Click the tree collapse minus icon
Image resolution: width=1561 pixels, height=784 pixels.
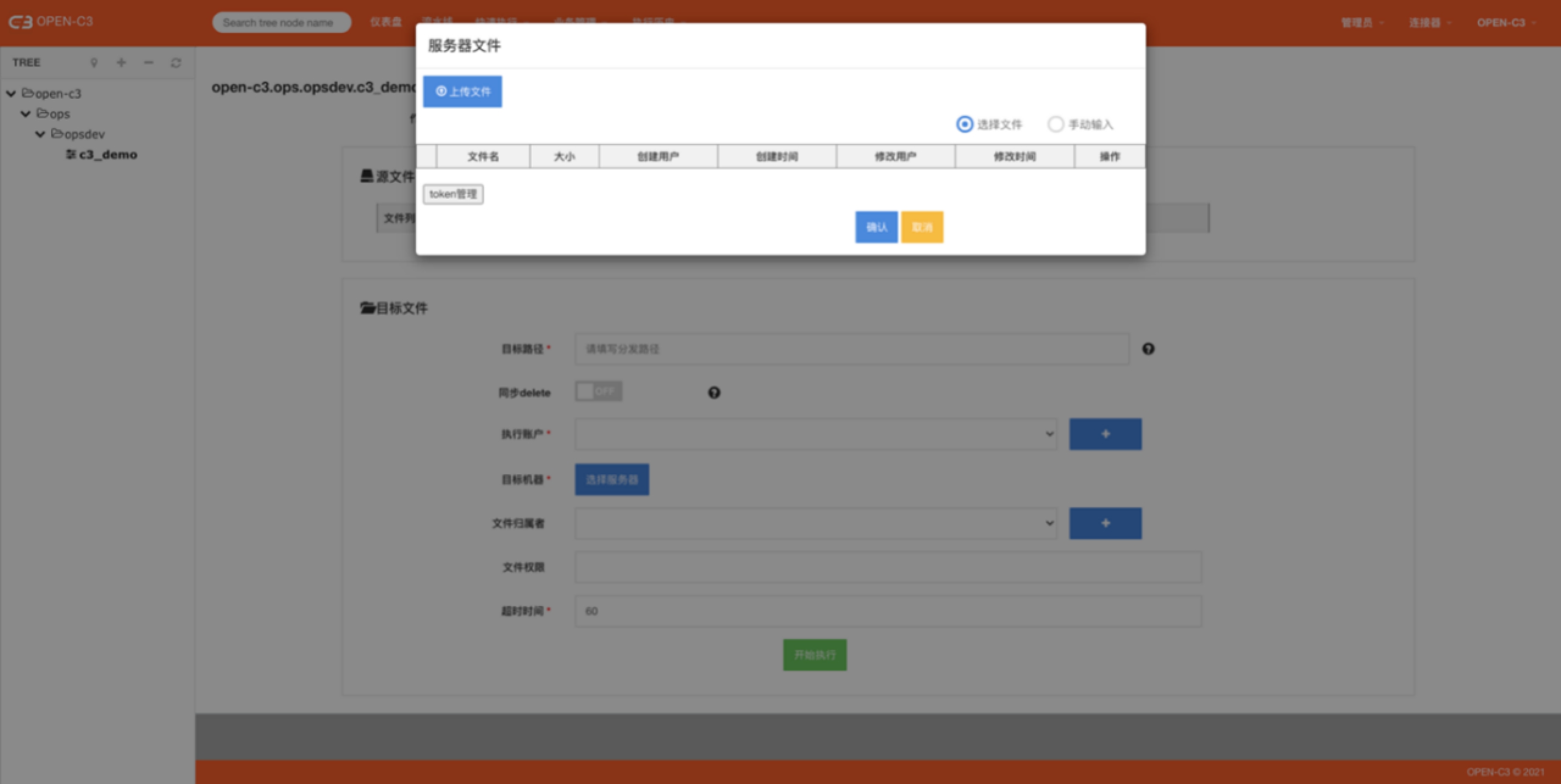tap(148, 63)
